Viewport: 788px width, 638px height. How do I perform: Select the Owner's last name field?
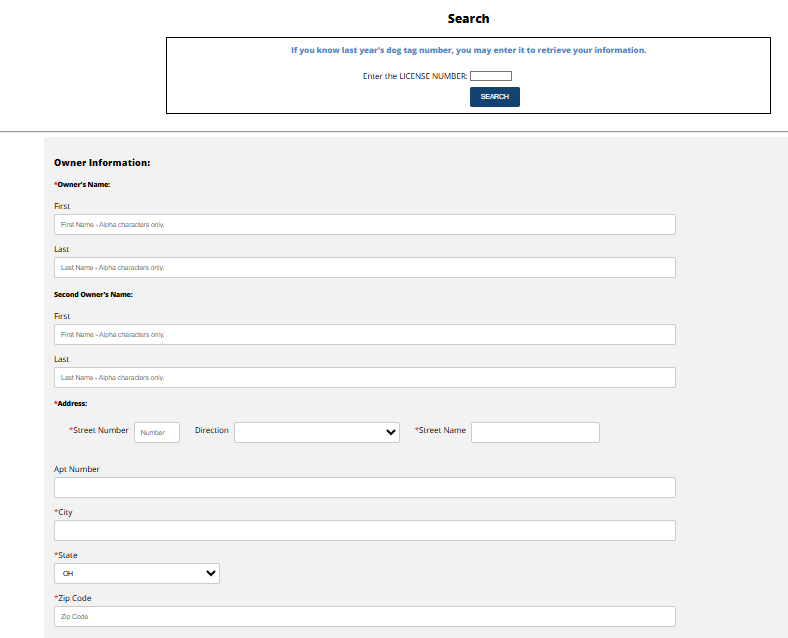364,268
